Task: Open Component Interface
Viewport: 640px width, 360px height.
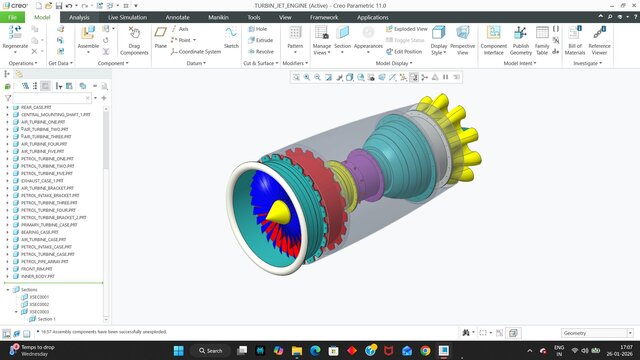Action: point(493,40)
